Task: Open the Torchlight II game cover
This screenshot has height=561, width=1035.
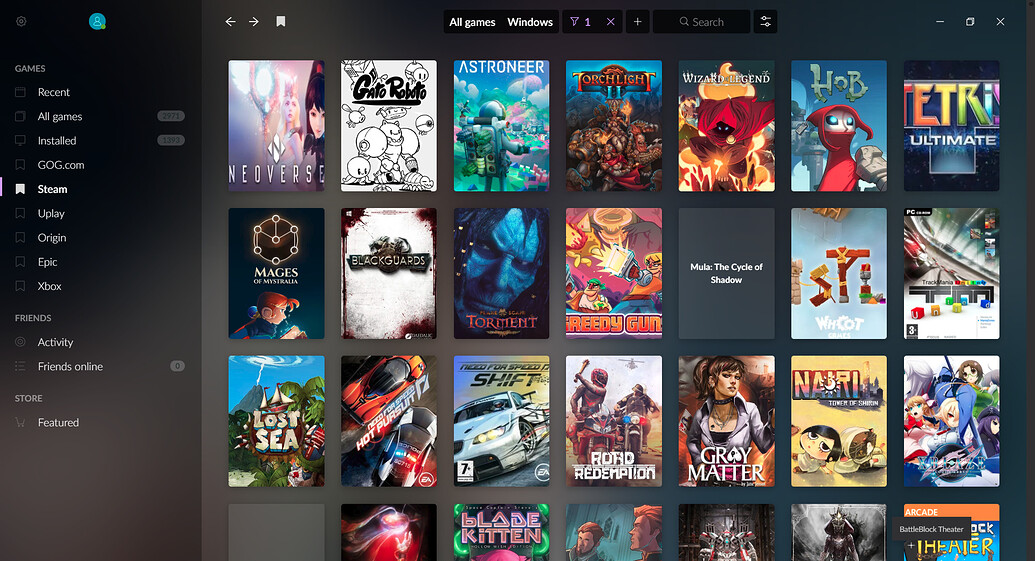Action: click(614, 126)
